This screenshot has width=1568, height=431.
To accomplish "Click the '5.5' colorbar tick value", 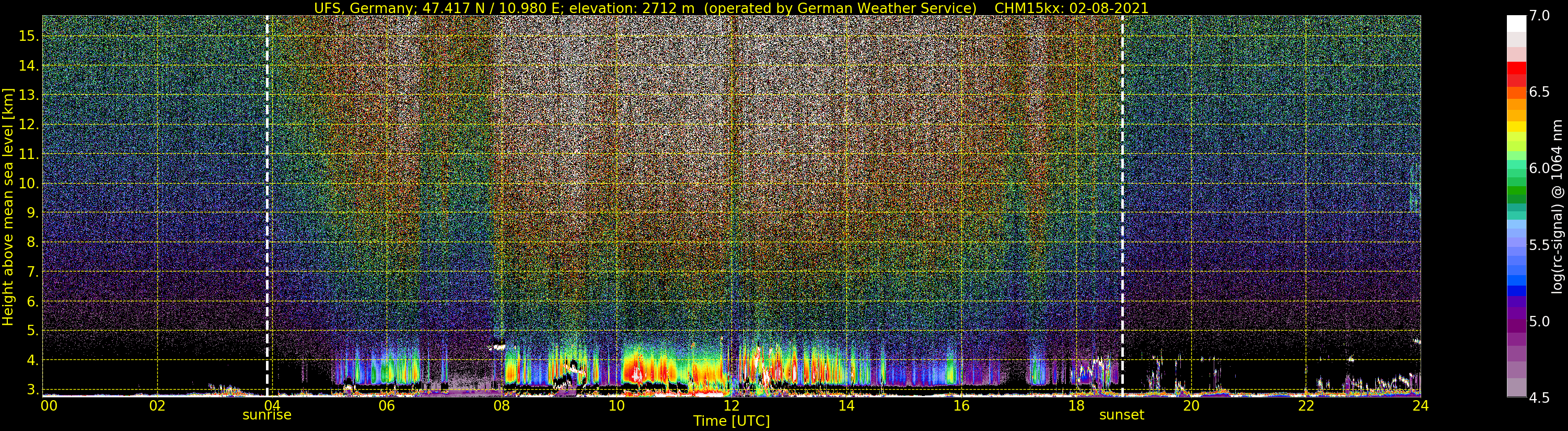I will [1539, 245].
